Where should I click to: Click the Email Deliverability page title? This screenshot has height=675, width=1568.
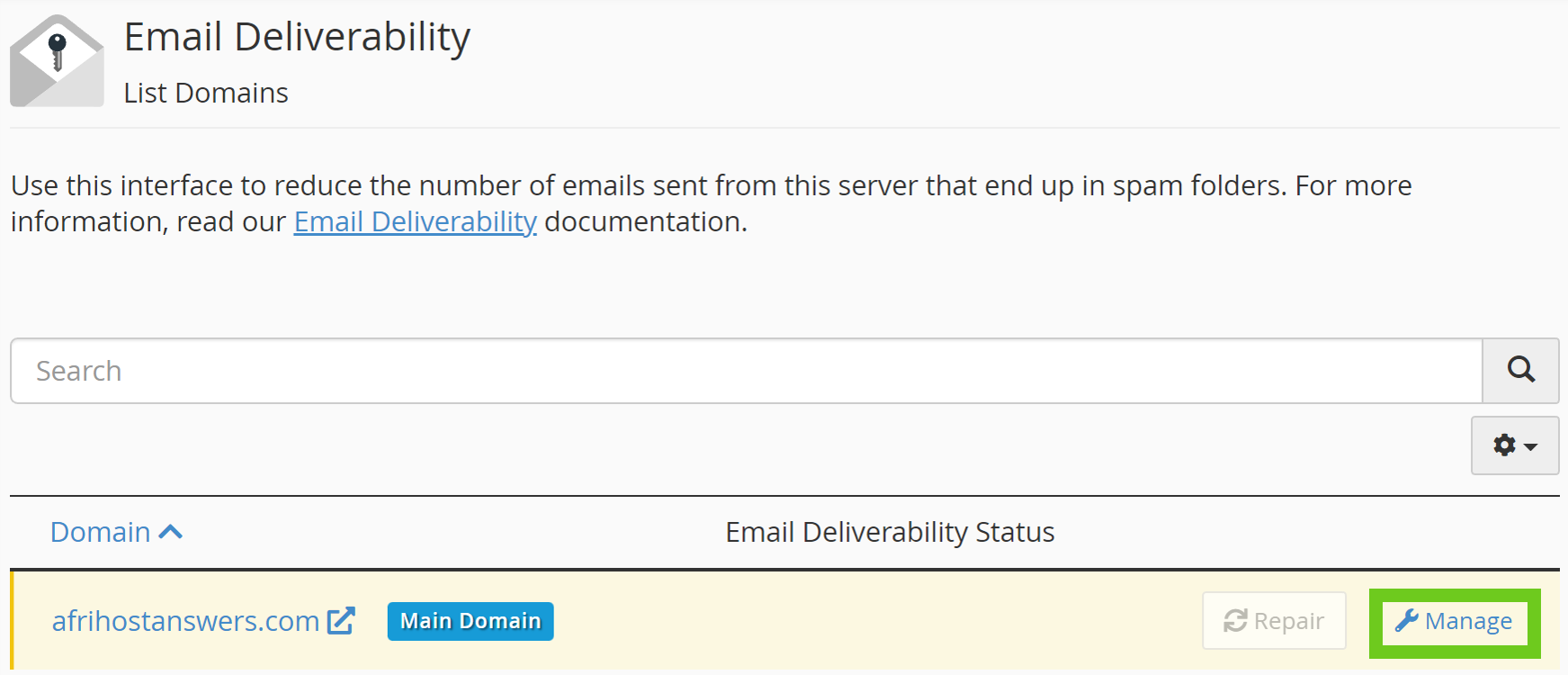coord(297,38)
